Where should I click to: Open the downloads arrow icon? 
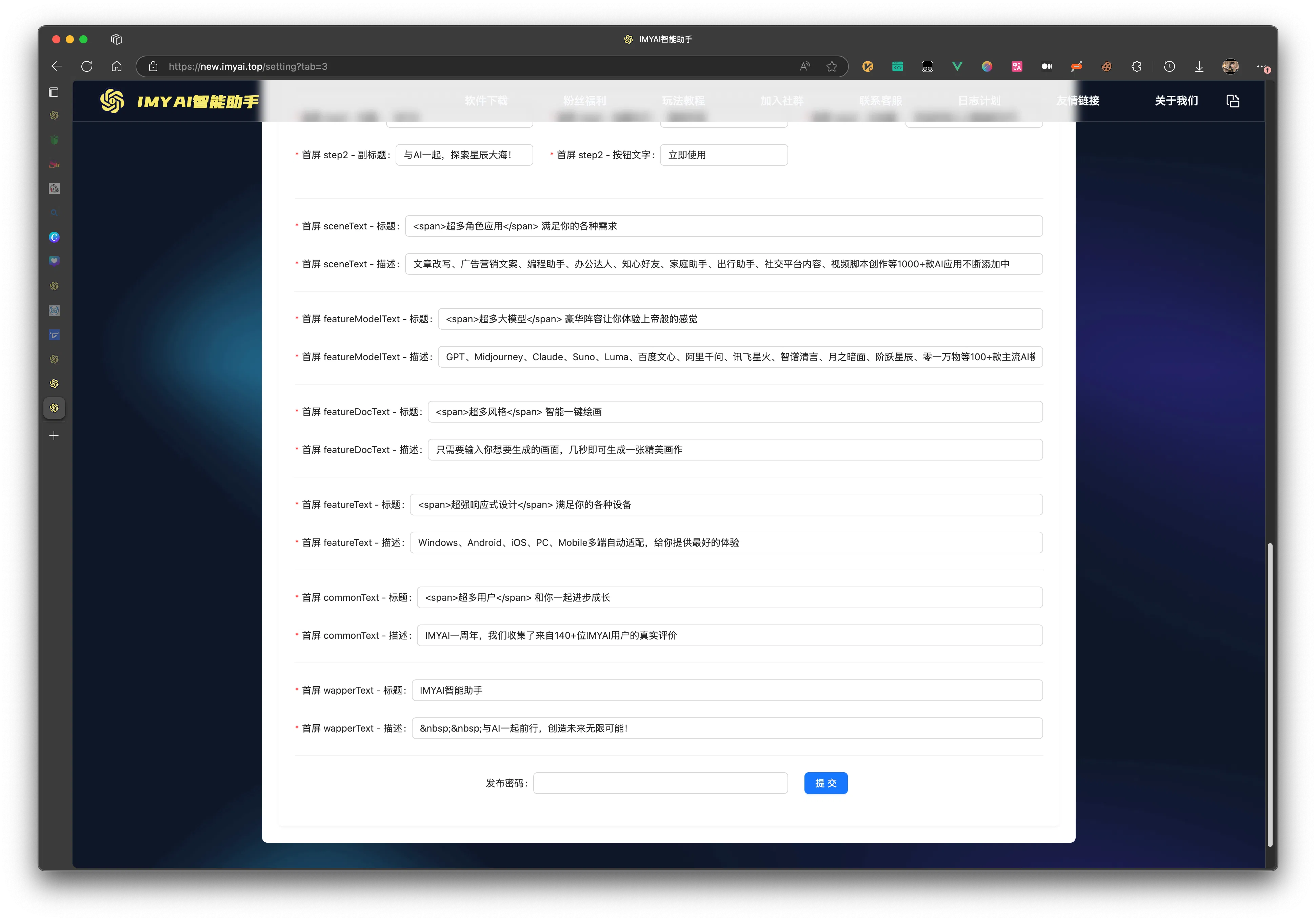point(1199,66)
